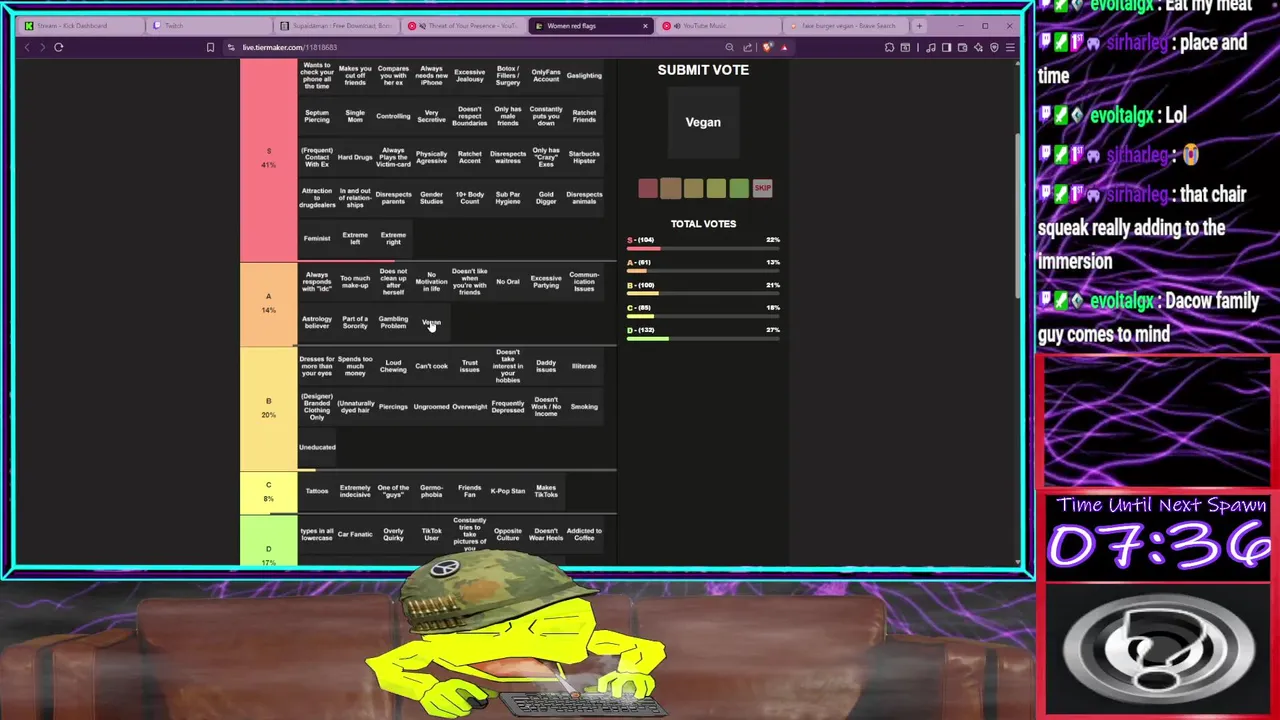
Task: Select the Single Mom item
Action: [x=355, y=116]
